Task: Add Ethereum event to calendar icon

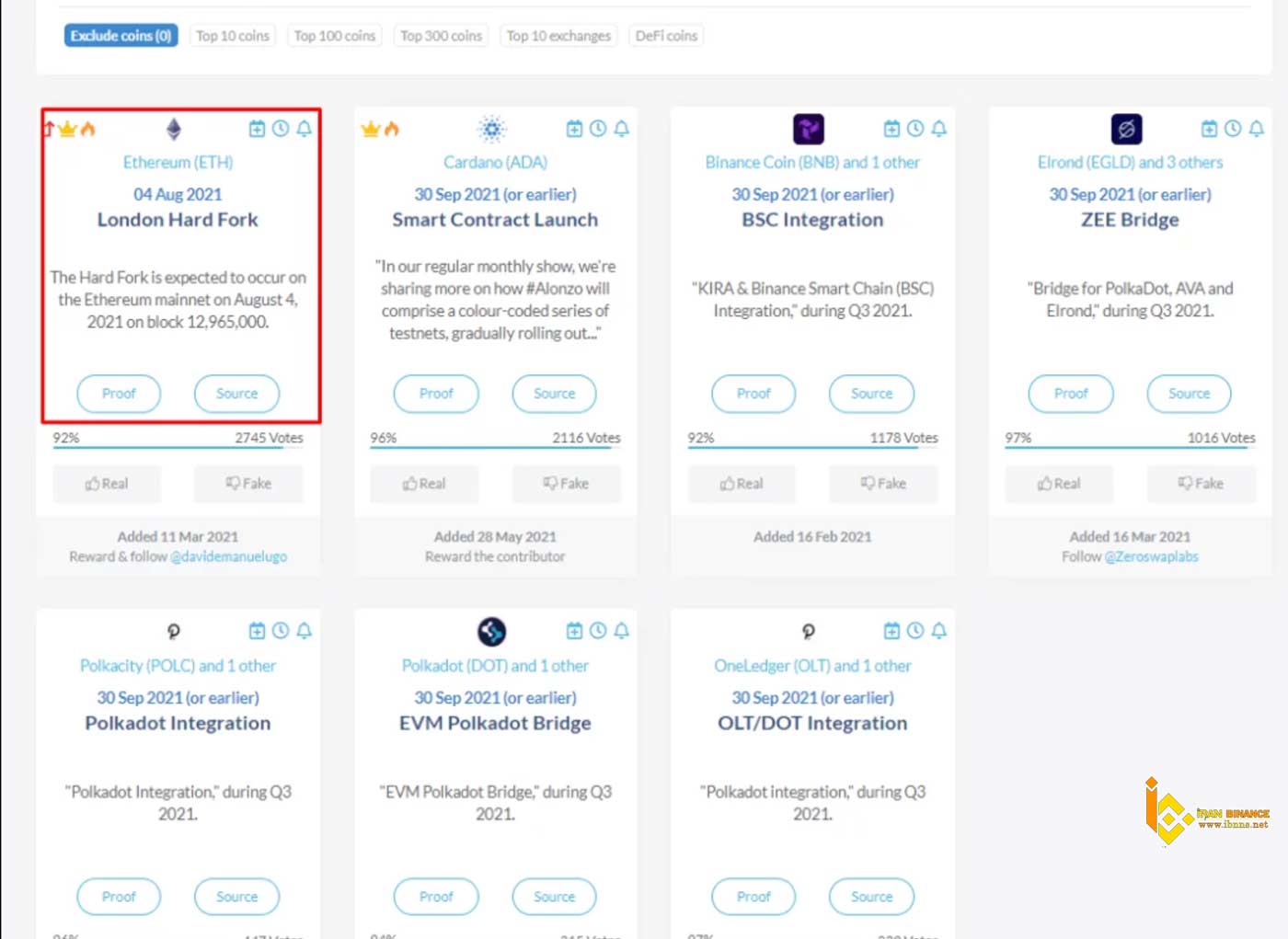Action: point(257,129)
